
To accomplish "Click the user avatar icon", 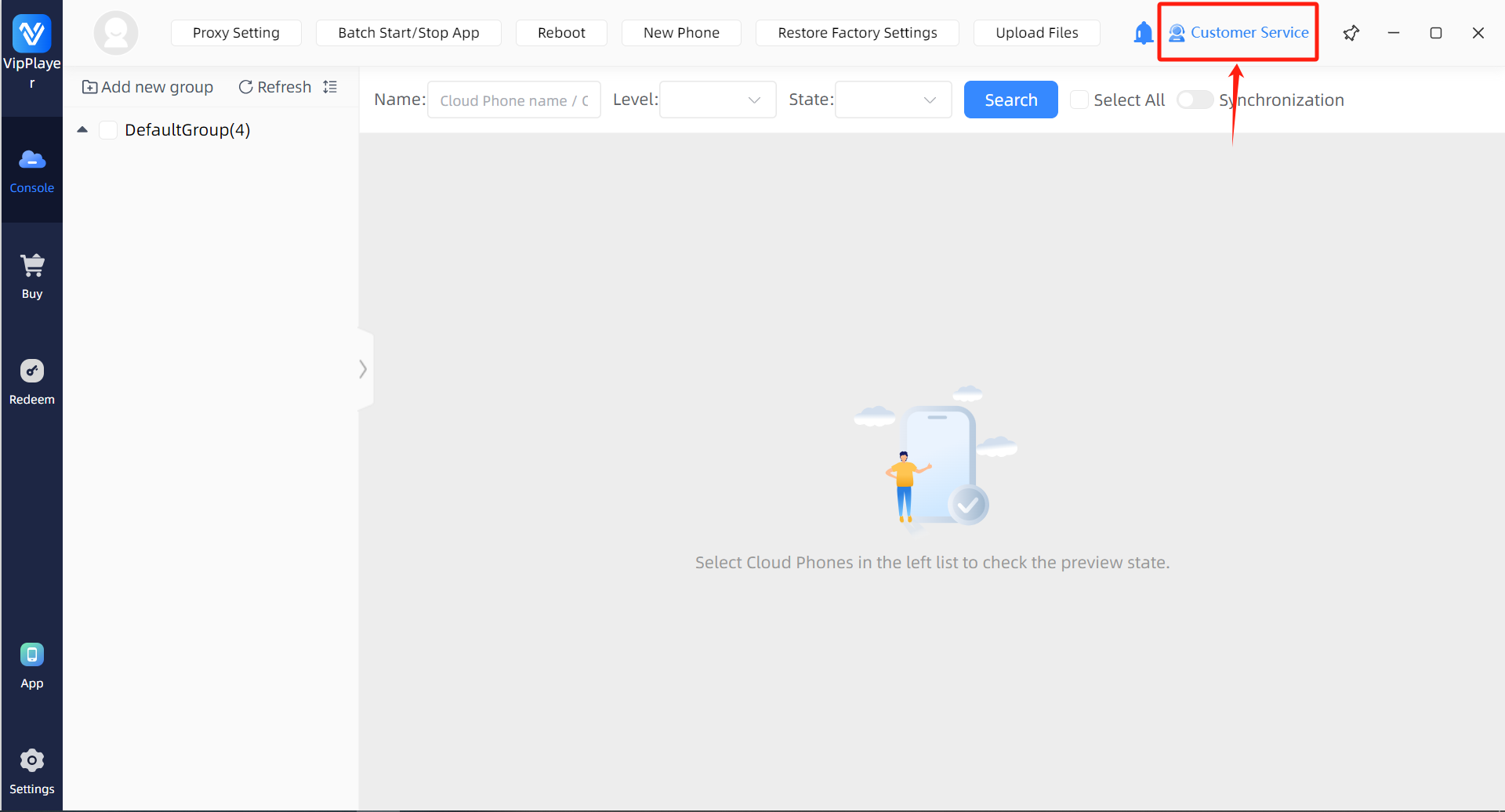I will click(116, 33).
